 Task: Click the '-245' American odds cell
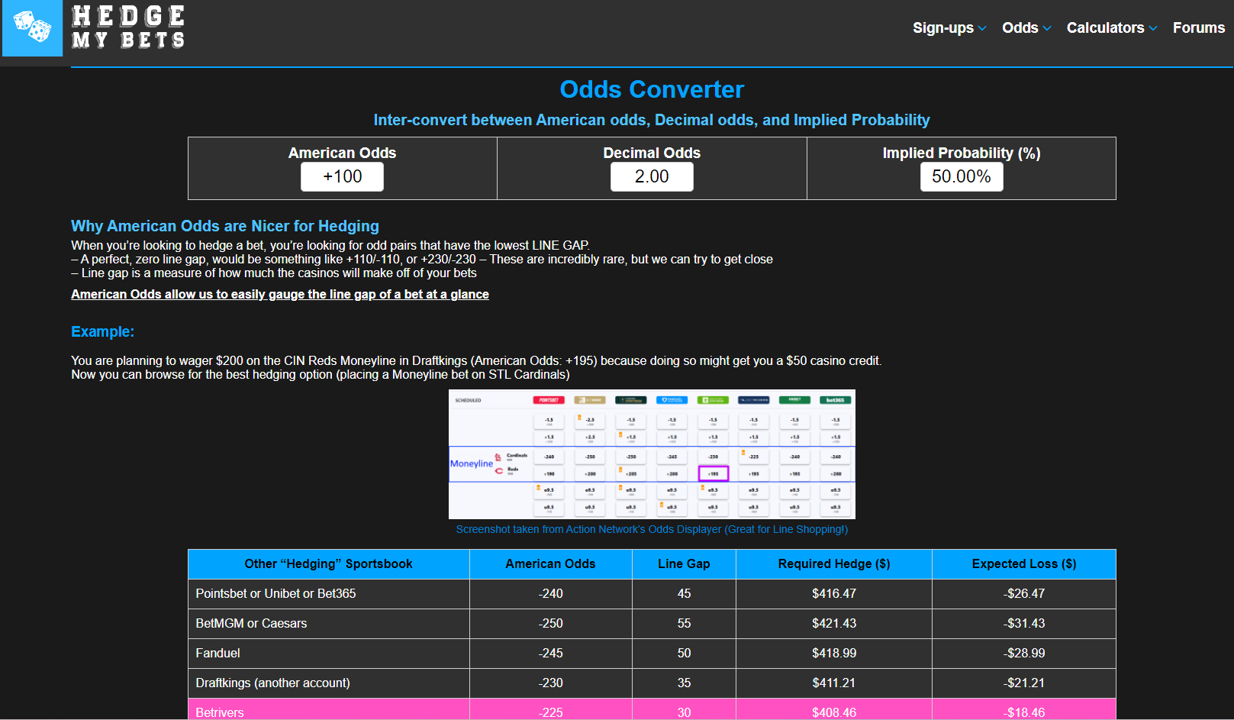coord(551,654)
